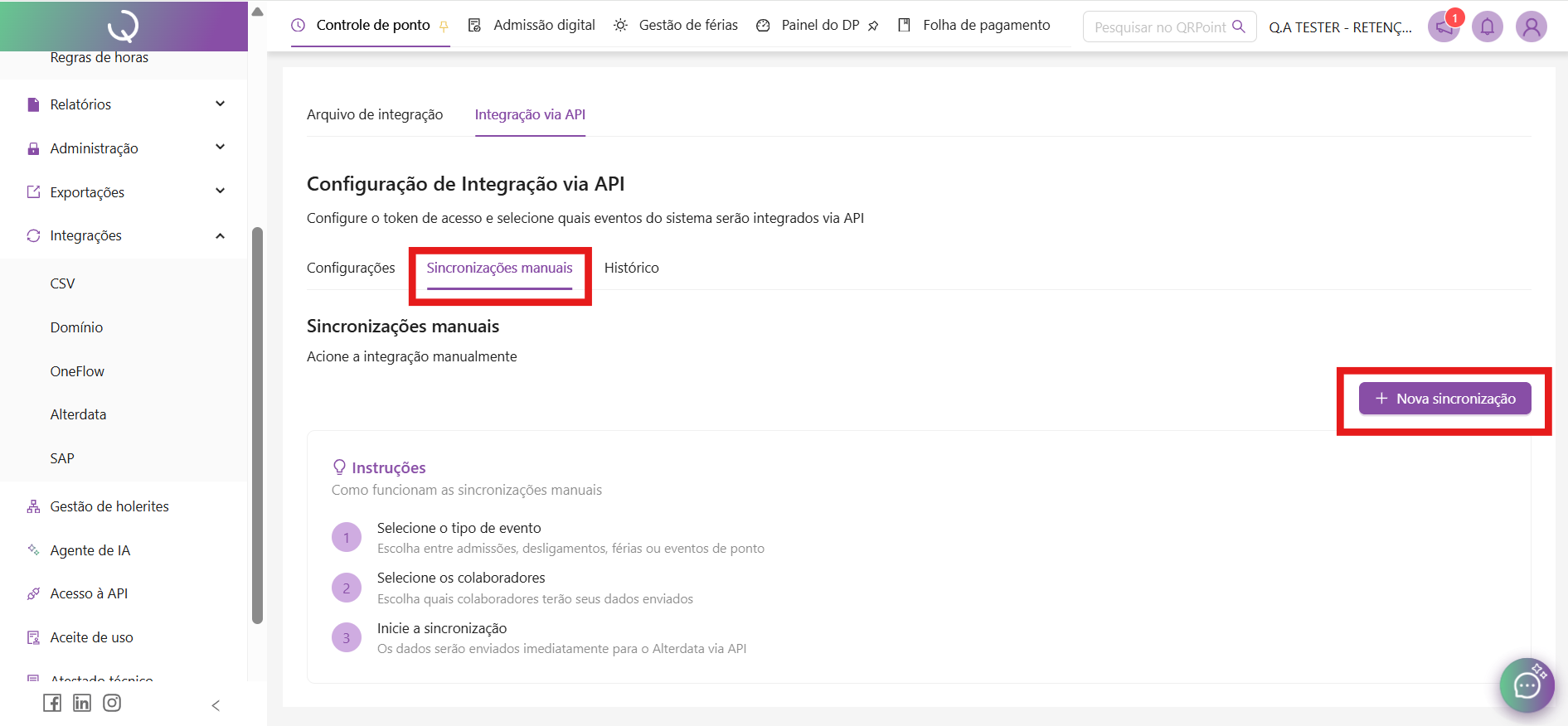Open the announcements megaphone icon
The height and width of the screenshot is (726, 1568).
click(x=1444, y=27)
